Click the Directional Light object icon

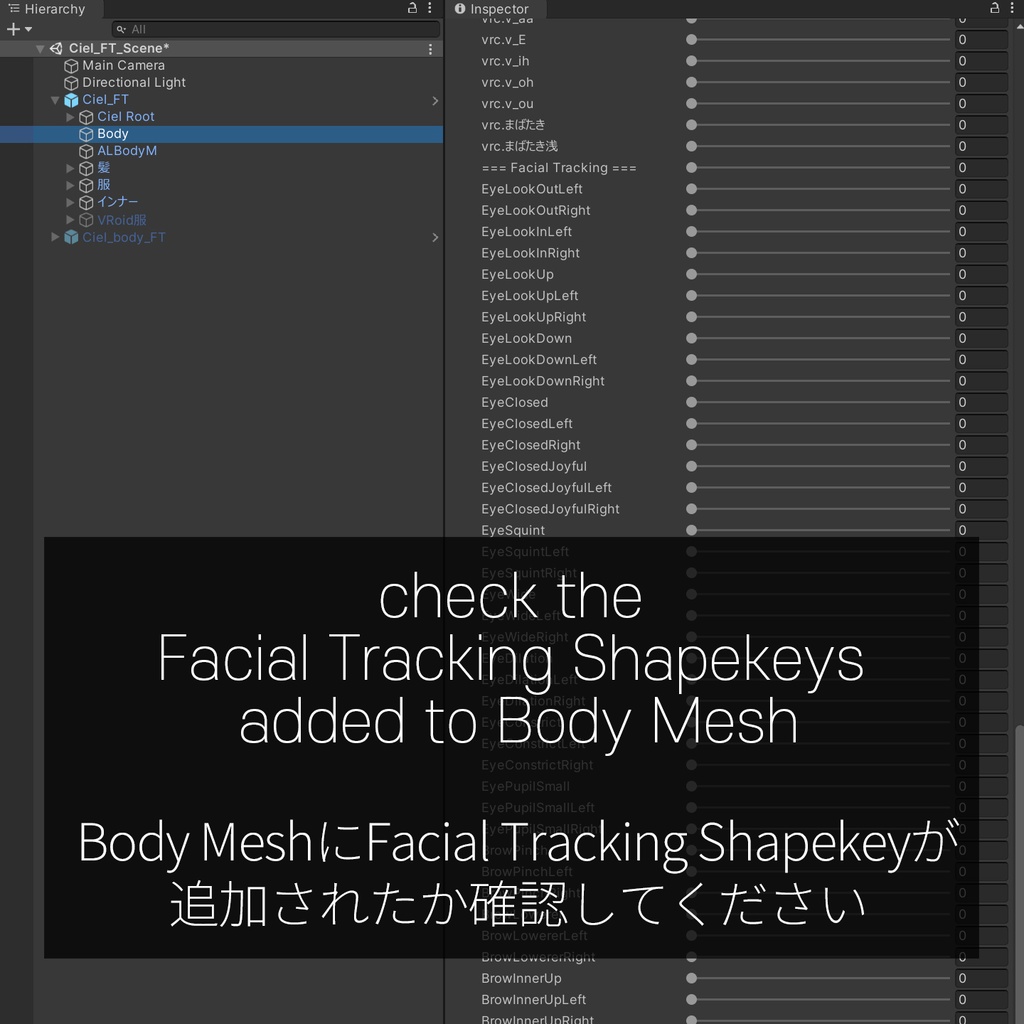tap(71, 82)
